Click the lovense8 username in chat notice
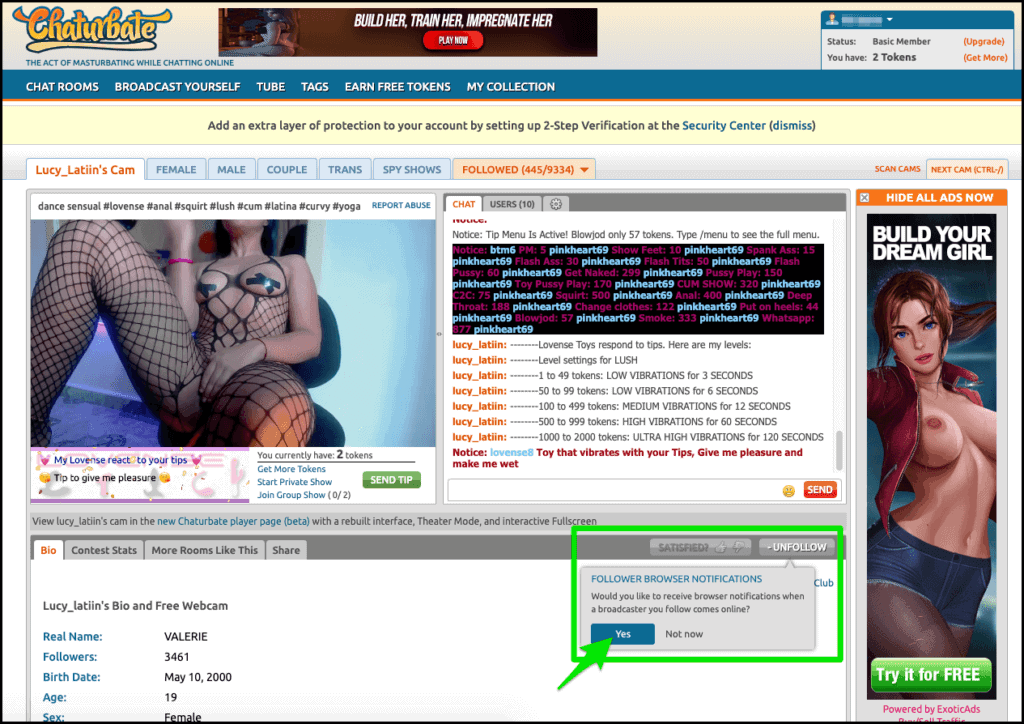The image size is (1024, 724). click(x=511, y=452)
